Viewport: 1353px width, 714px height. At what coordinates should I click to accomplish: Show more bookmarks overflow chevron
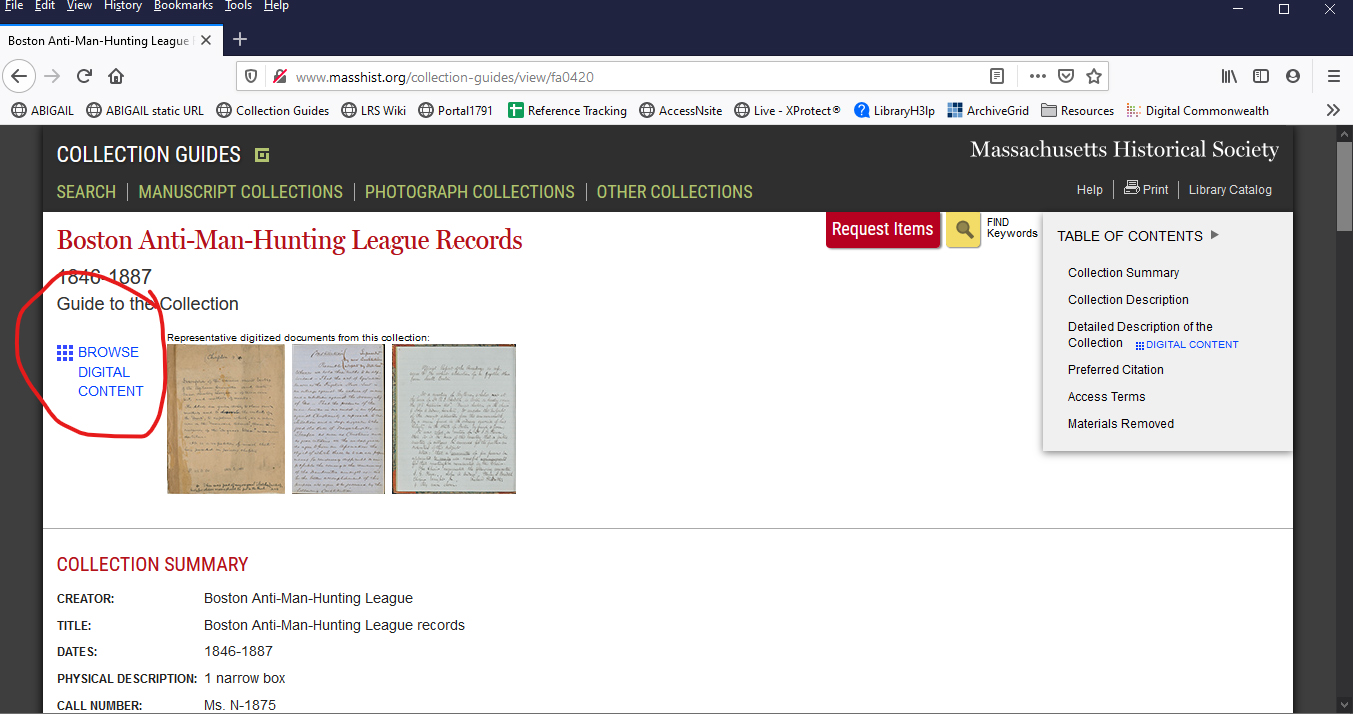point(1333,110)
